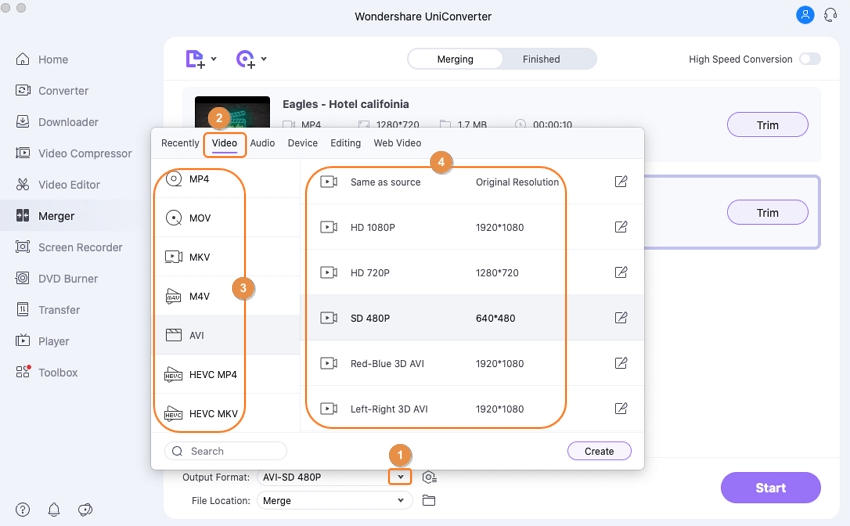Screen dimensions: 850x526
Task: Open the file location folder icon
Action: click(x=429, y=500)
